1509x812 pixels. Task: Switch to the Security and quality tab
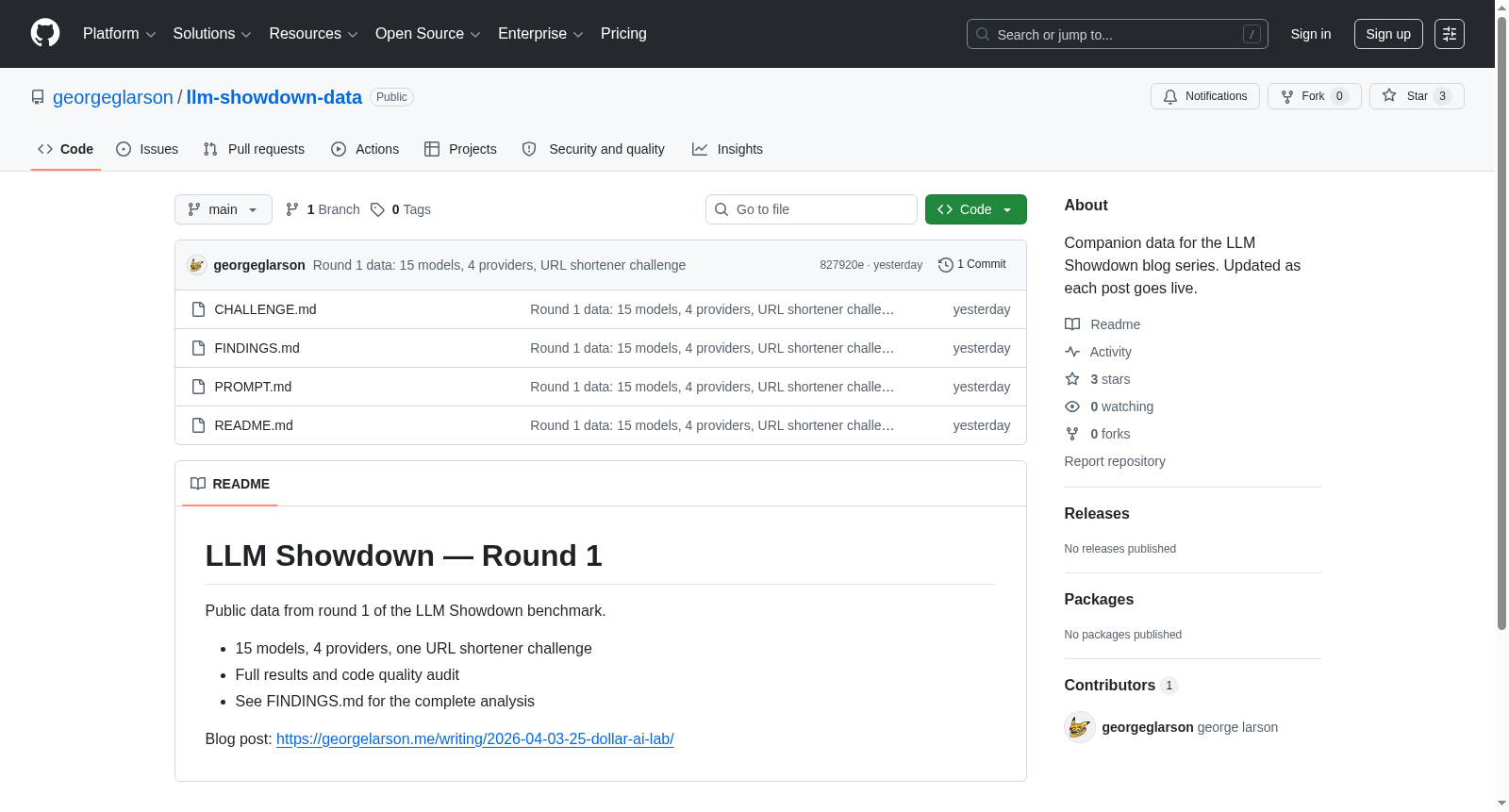click(x=593, y=149)
